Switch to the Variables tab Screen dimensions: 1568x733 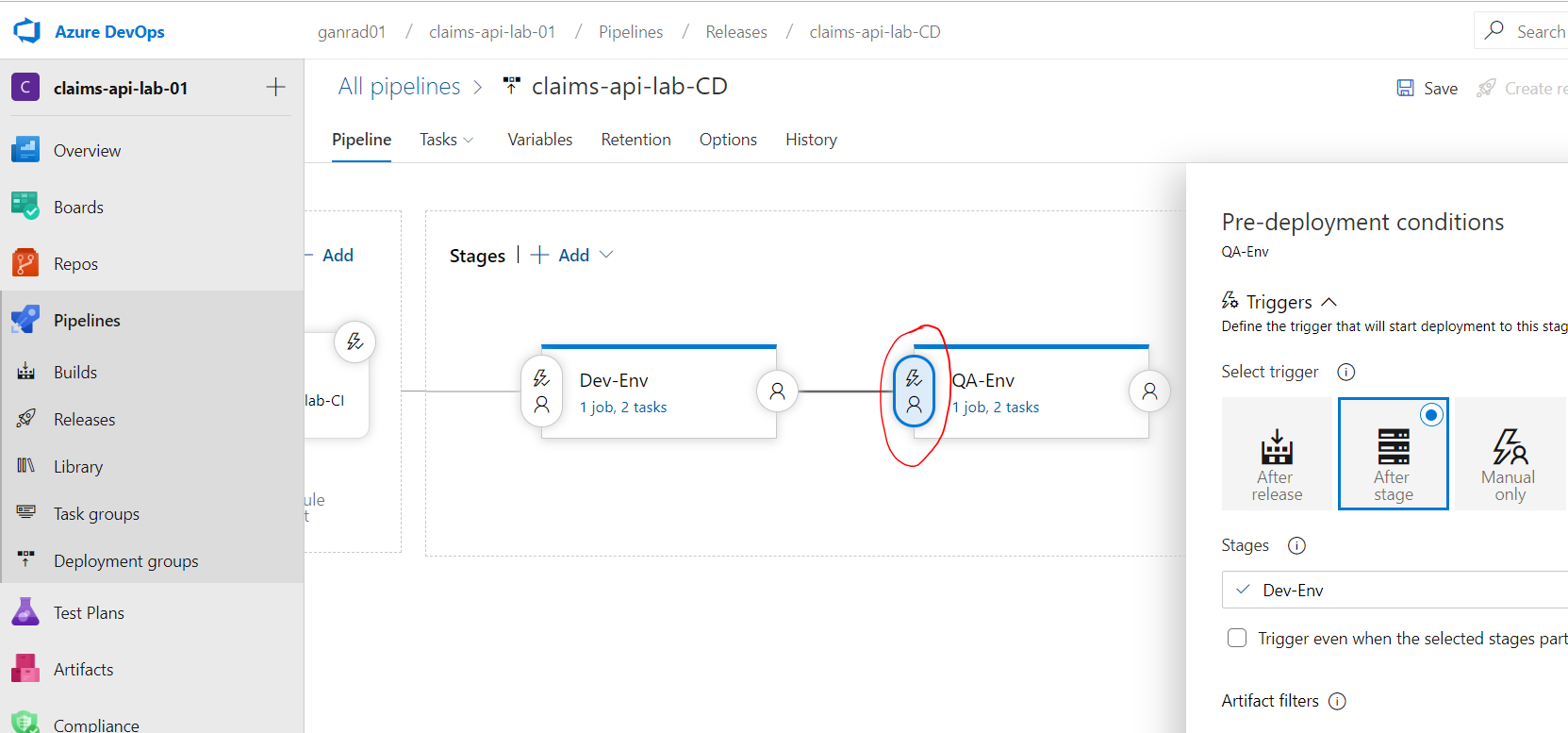click(540, 140)
